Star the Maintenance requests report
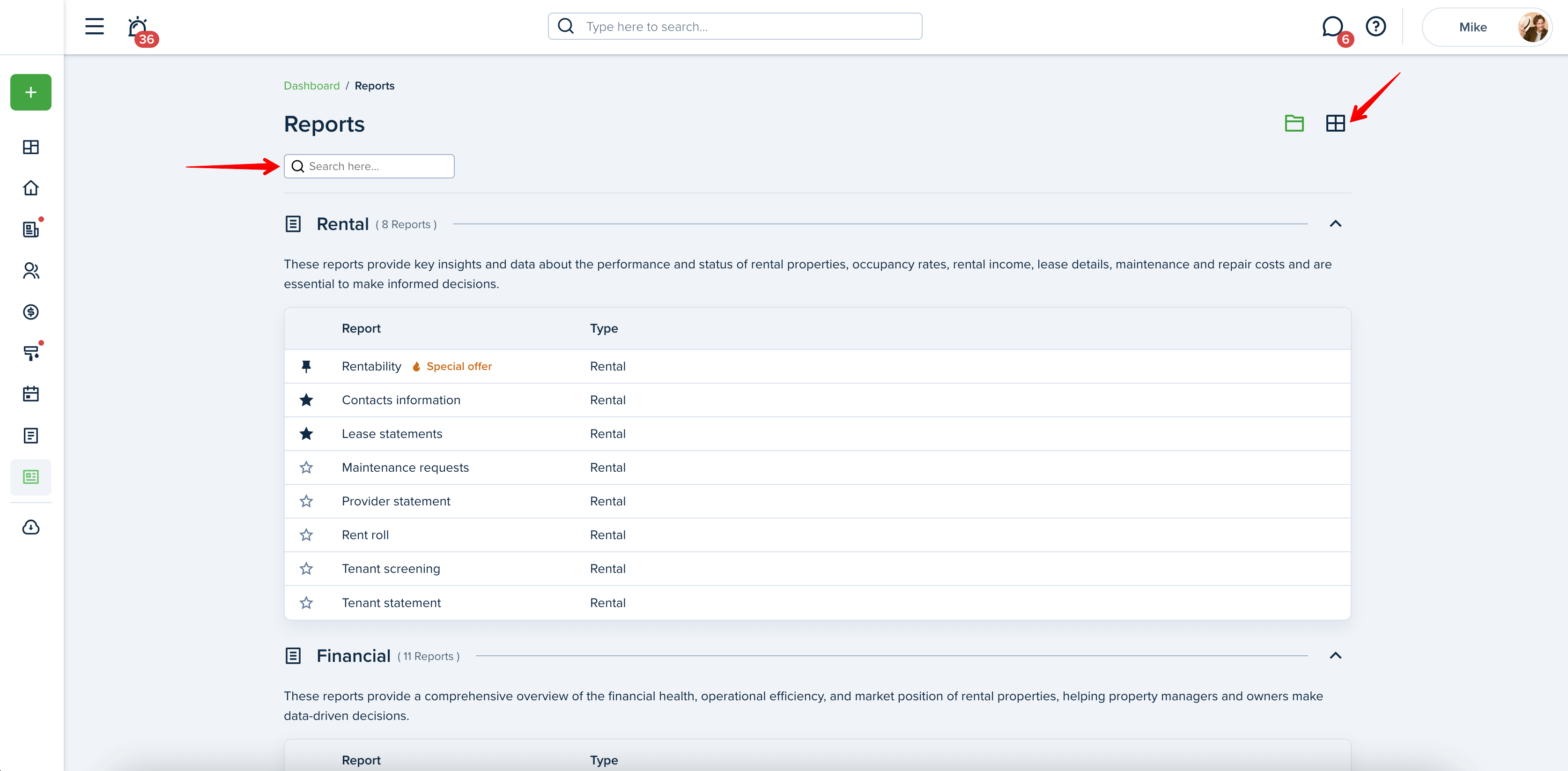The image size is (1568, 771). click(306, 468)
